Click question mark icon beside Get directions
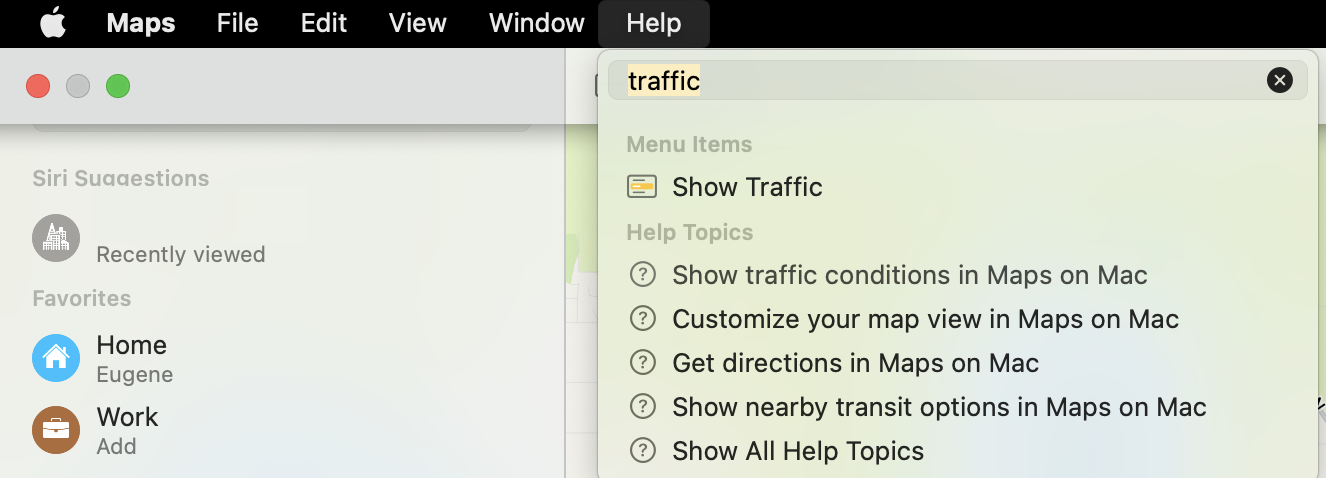The height and width of the screenshot is (478, 1326). click(x=642, y=363)
